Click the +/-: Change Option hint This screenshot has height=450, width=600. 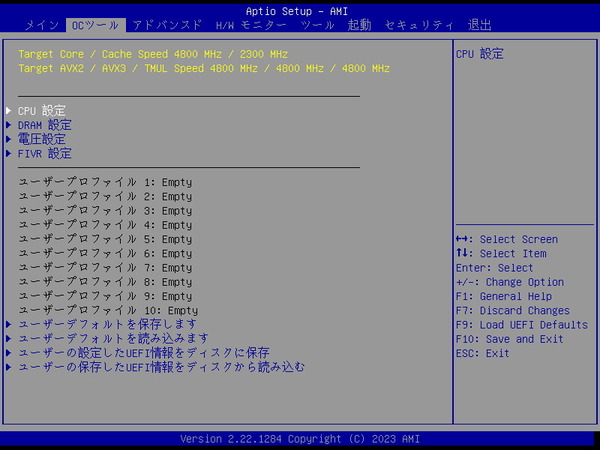(x=510, y=282)
